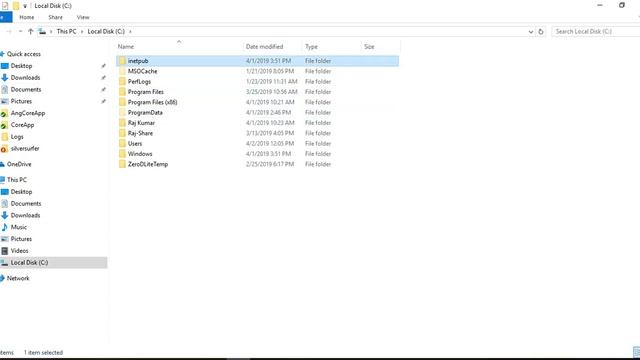The width and height of the screenshot is (640, 360).
Task: Click the CoreApp pinned folder icon
Action: pos(4,125)
